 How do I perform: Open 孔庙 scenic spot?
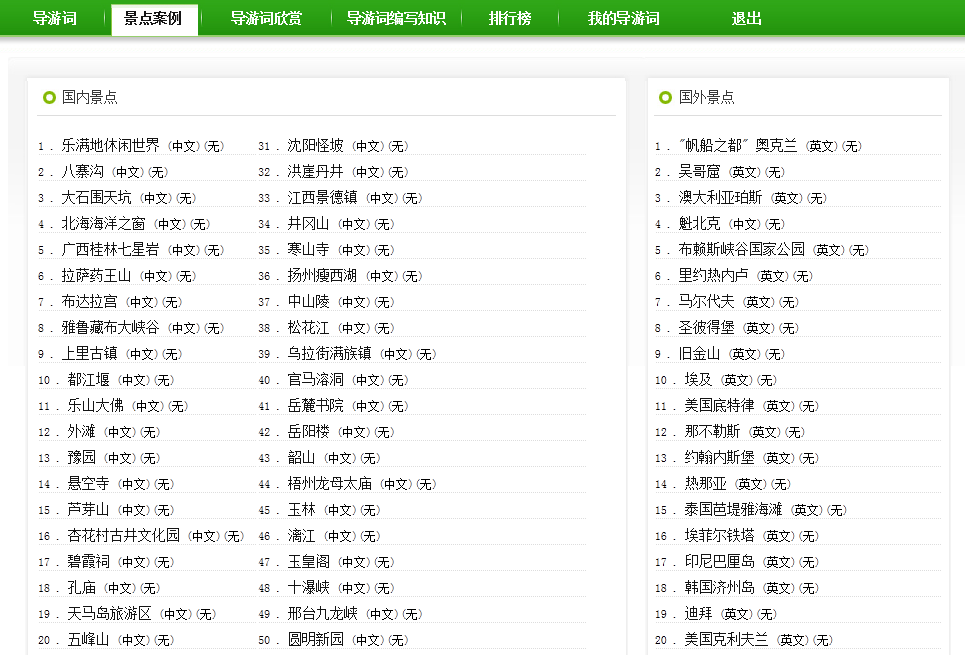pyautogui.click(x=81, y=587)
